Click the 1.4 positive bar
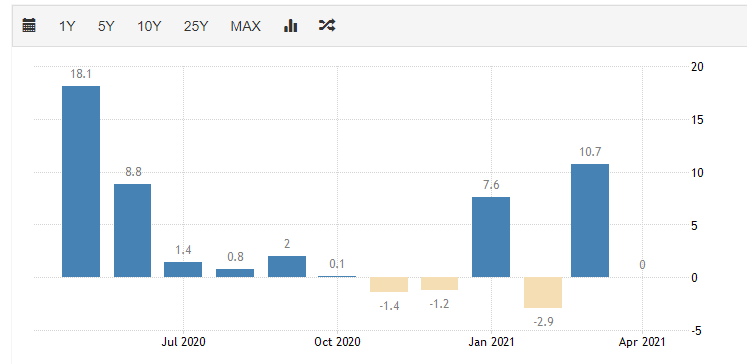The width and height of the screenshot is (747, 364). [x=183, y=269]
